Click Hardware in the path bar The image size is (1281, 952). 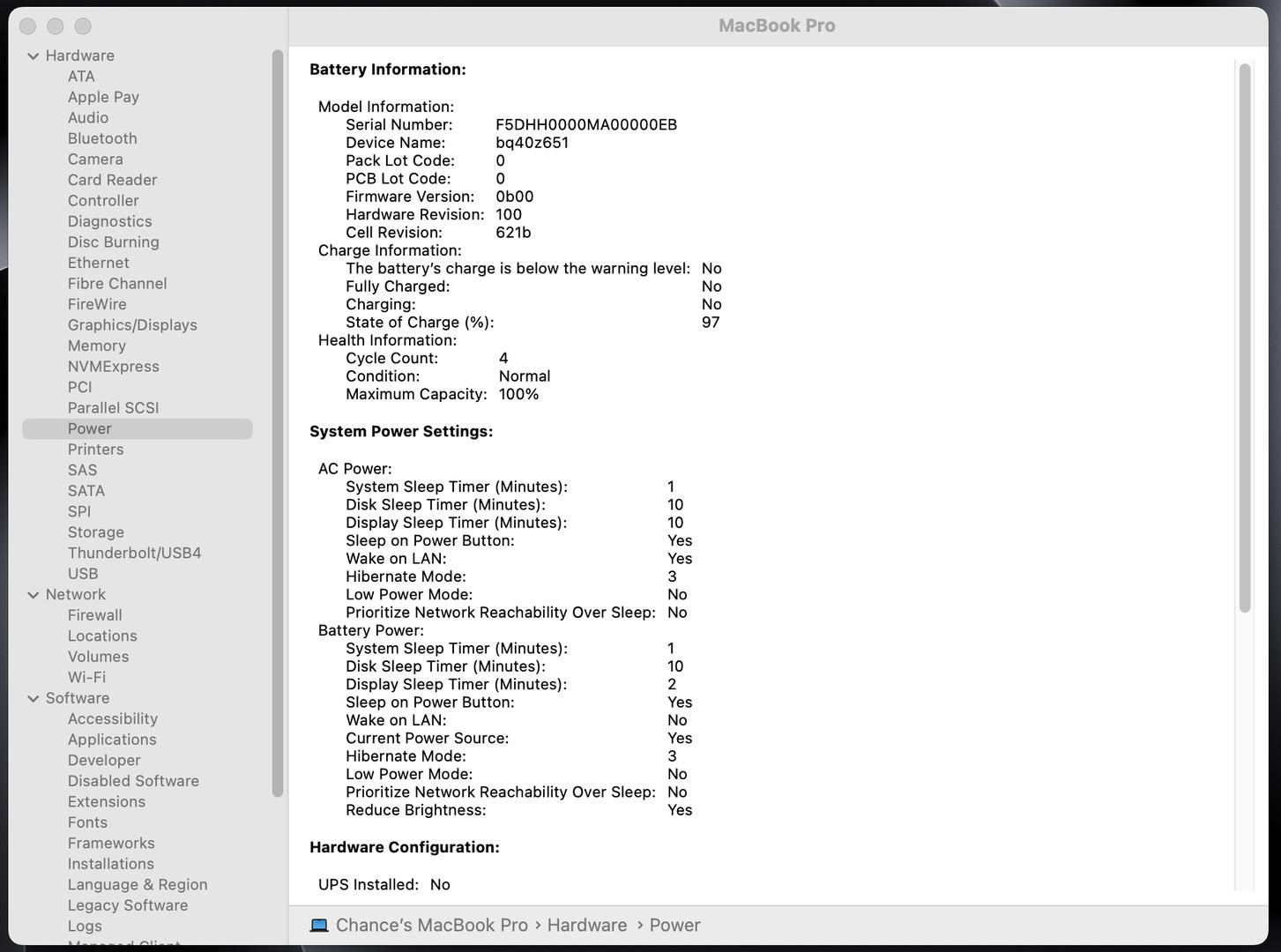(x=587, y=926)
